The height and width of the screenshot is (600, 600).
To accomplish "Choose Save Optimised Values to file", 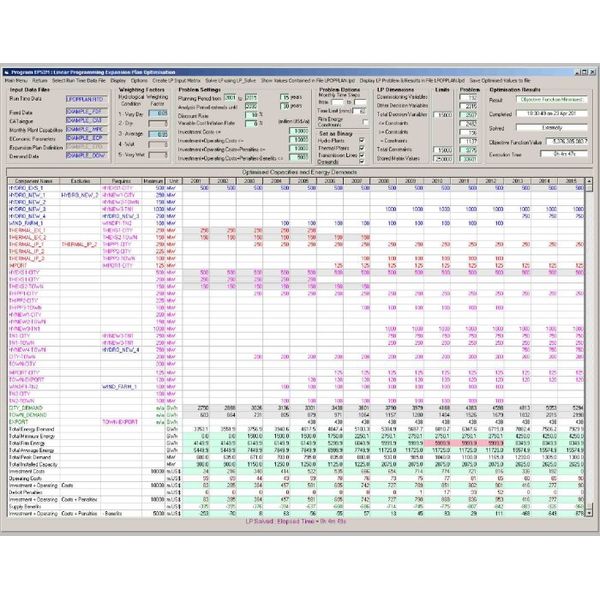I will tap(500, 81).
